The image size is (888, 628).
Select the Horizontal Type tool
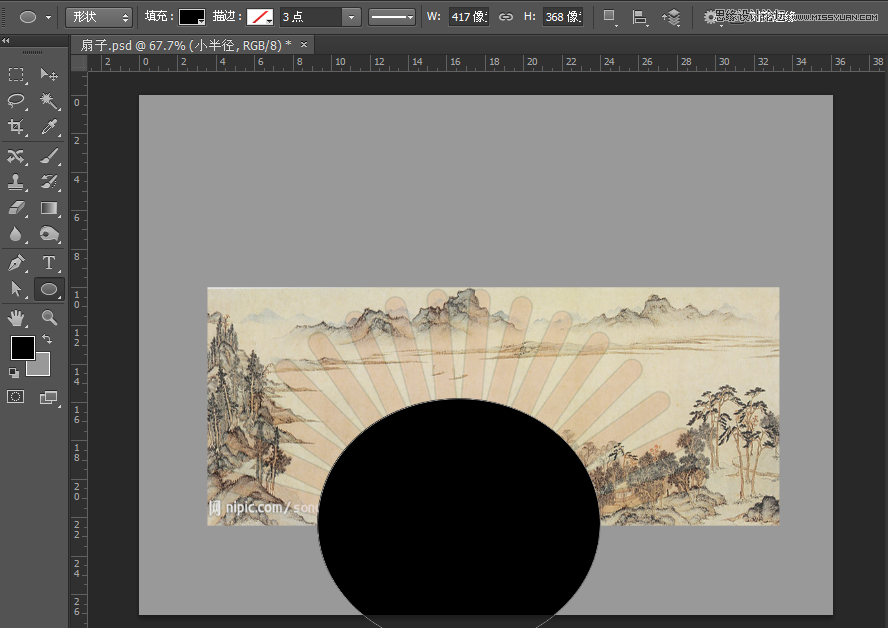click(48, 262)
